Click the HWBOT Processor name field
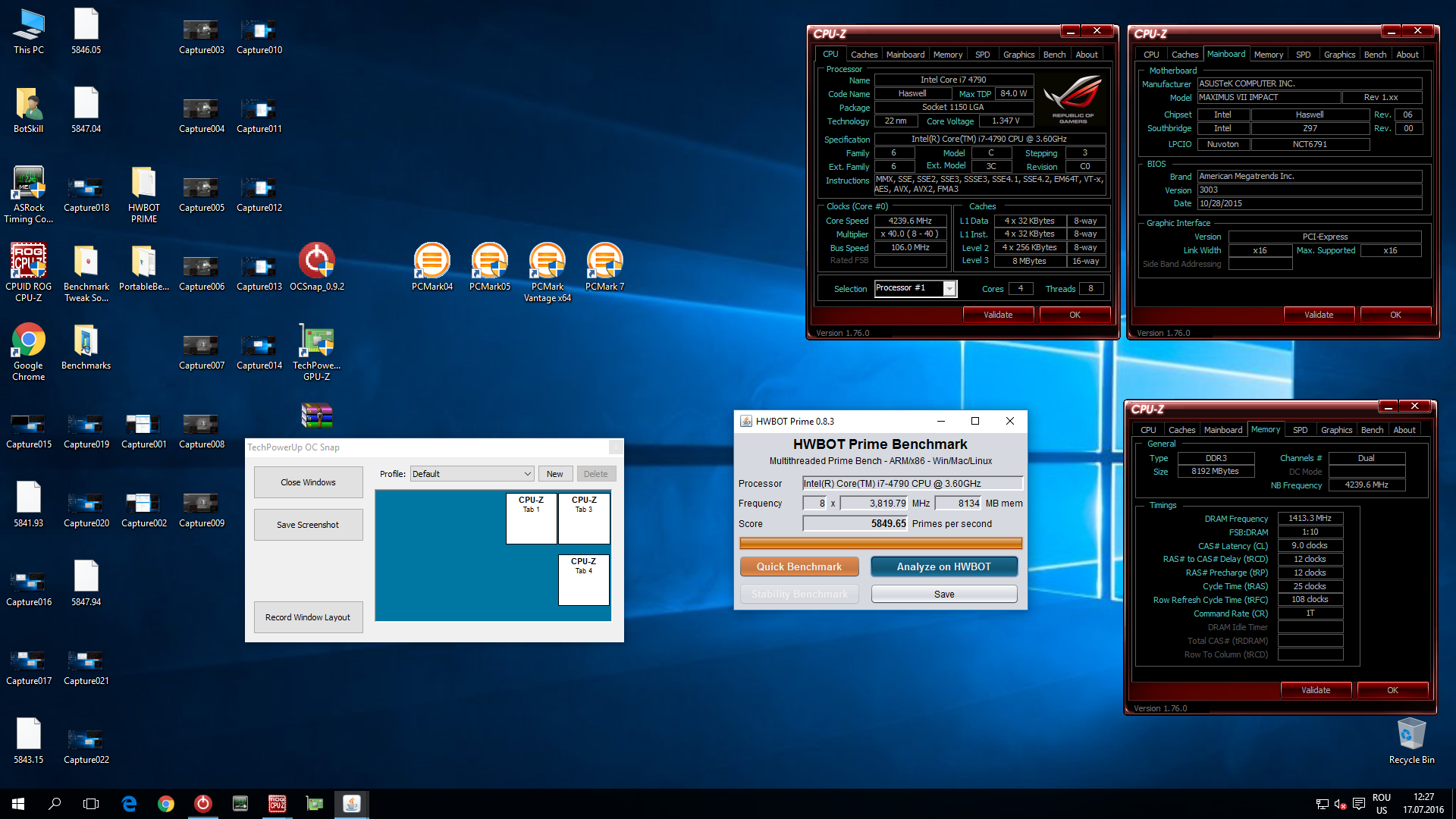Viewport: 1456px width, 819px height. pyautogui.click(x=913, y=483)
